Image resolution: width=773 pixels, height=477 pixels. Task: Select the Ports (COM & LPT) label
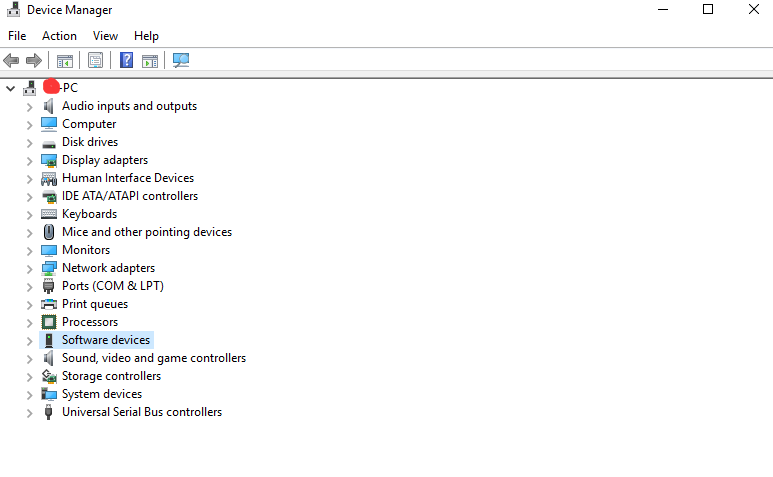pyautogui.click(x=113, y=286)
